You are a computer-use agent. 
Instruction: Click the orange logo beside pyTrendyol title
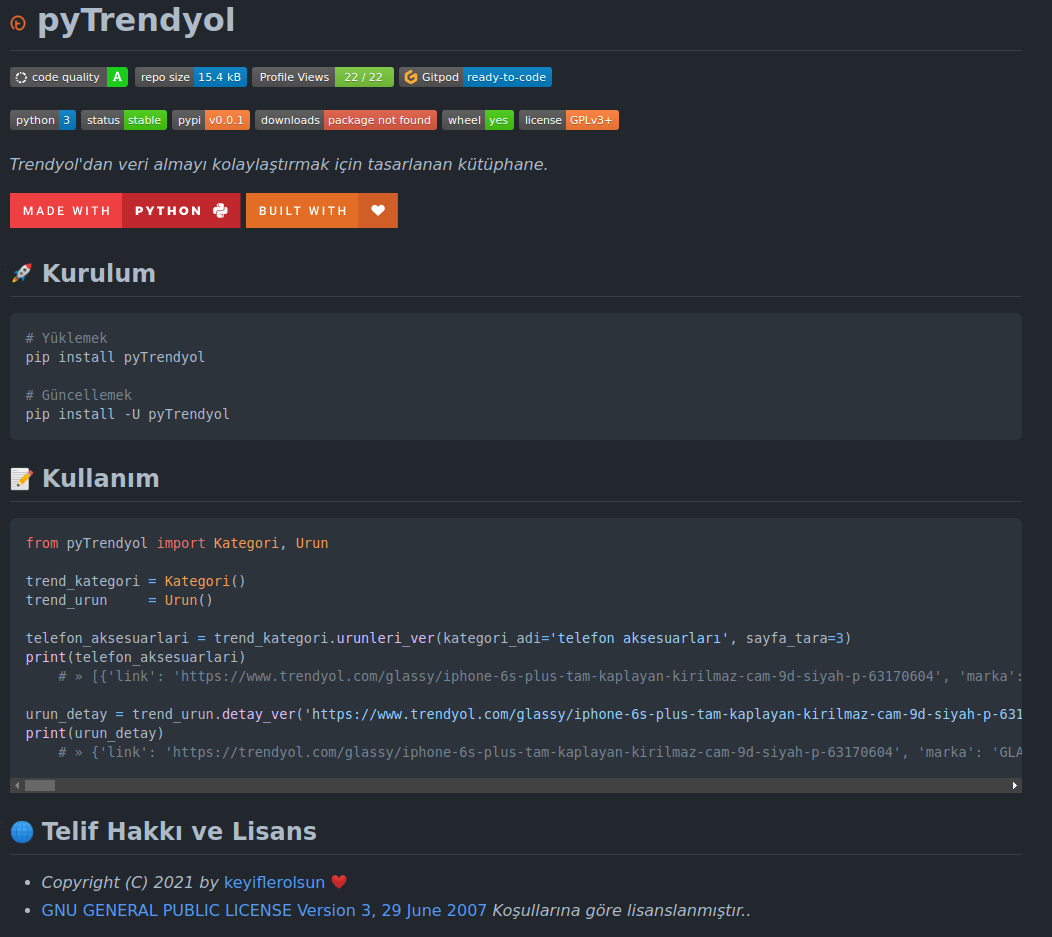18,23
